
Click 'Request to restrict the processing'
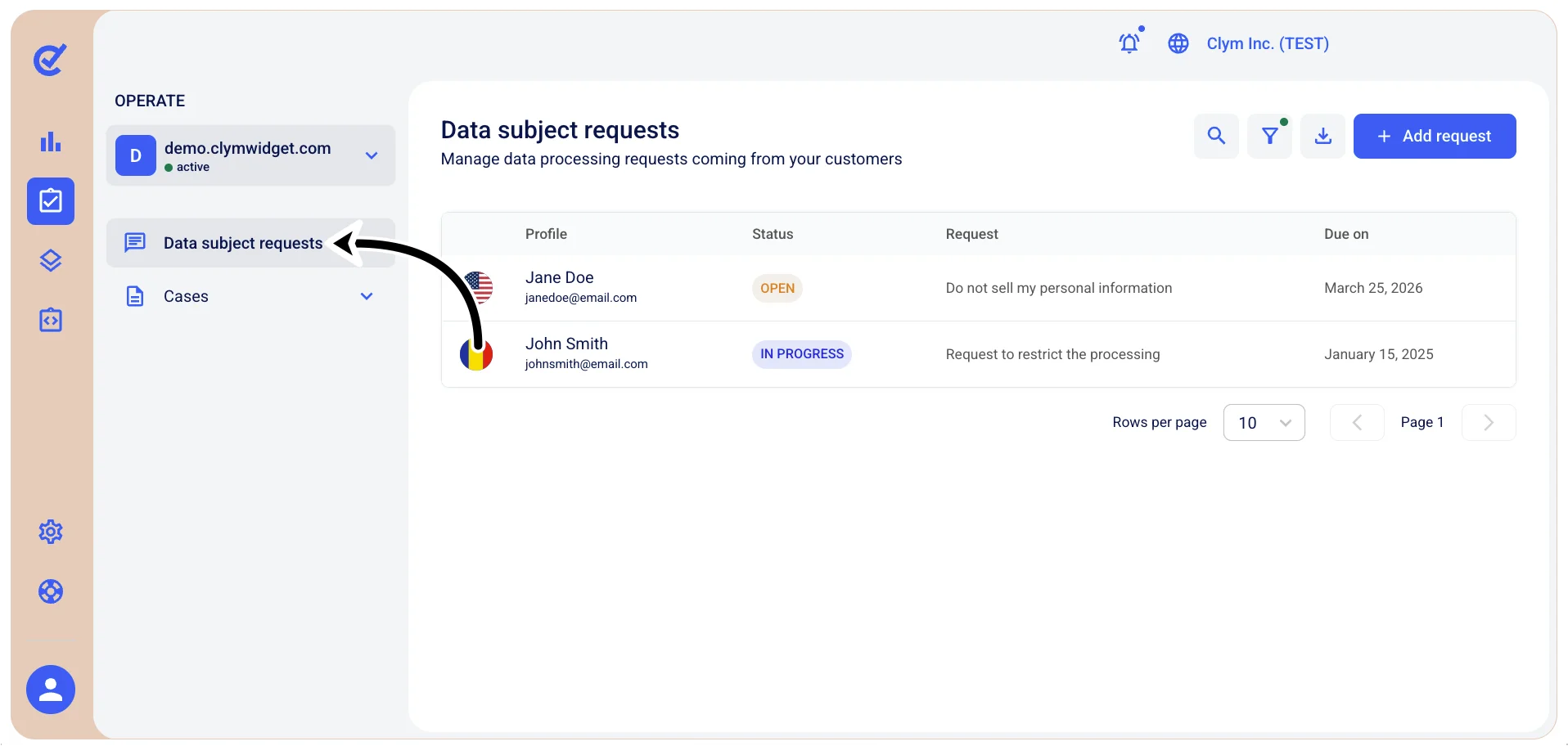click(1052, 354)
